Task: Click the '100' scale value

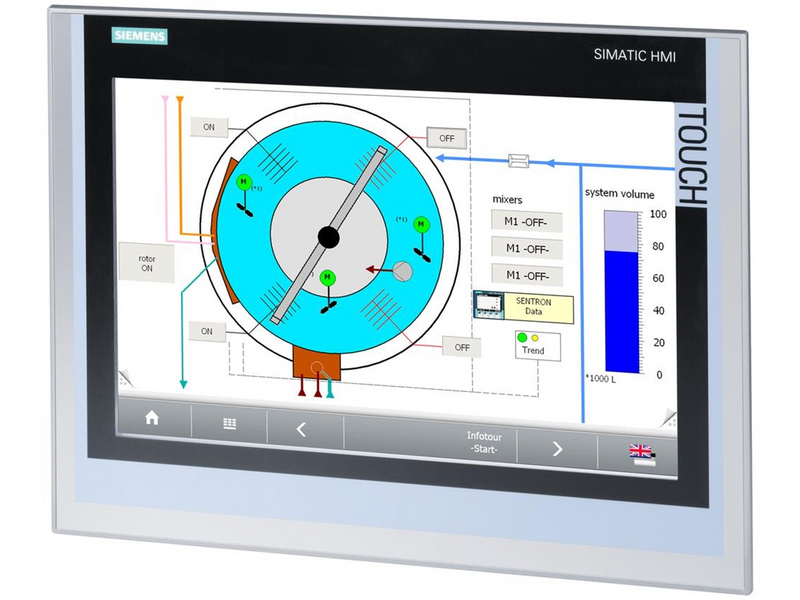Action: coord(658,214)
